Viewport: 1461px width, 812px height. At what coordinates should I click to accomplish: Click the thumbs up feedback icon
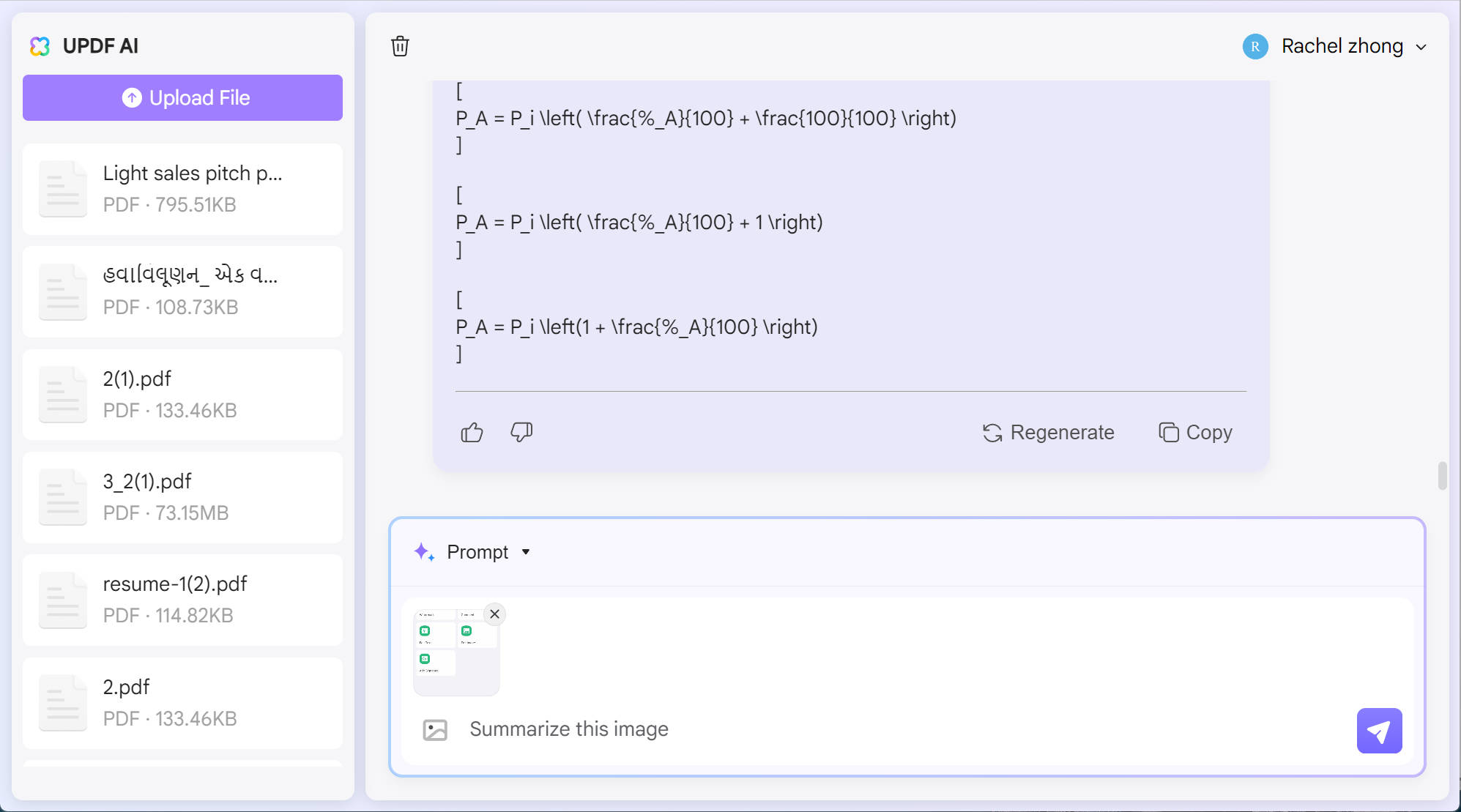472,433
